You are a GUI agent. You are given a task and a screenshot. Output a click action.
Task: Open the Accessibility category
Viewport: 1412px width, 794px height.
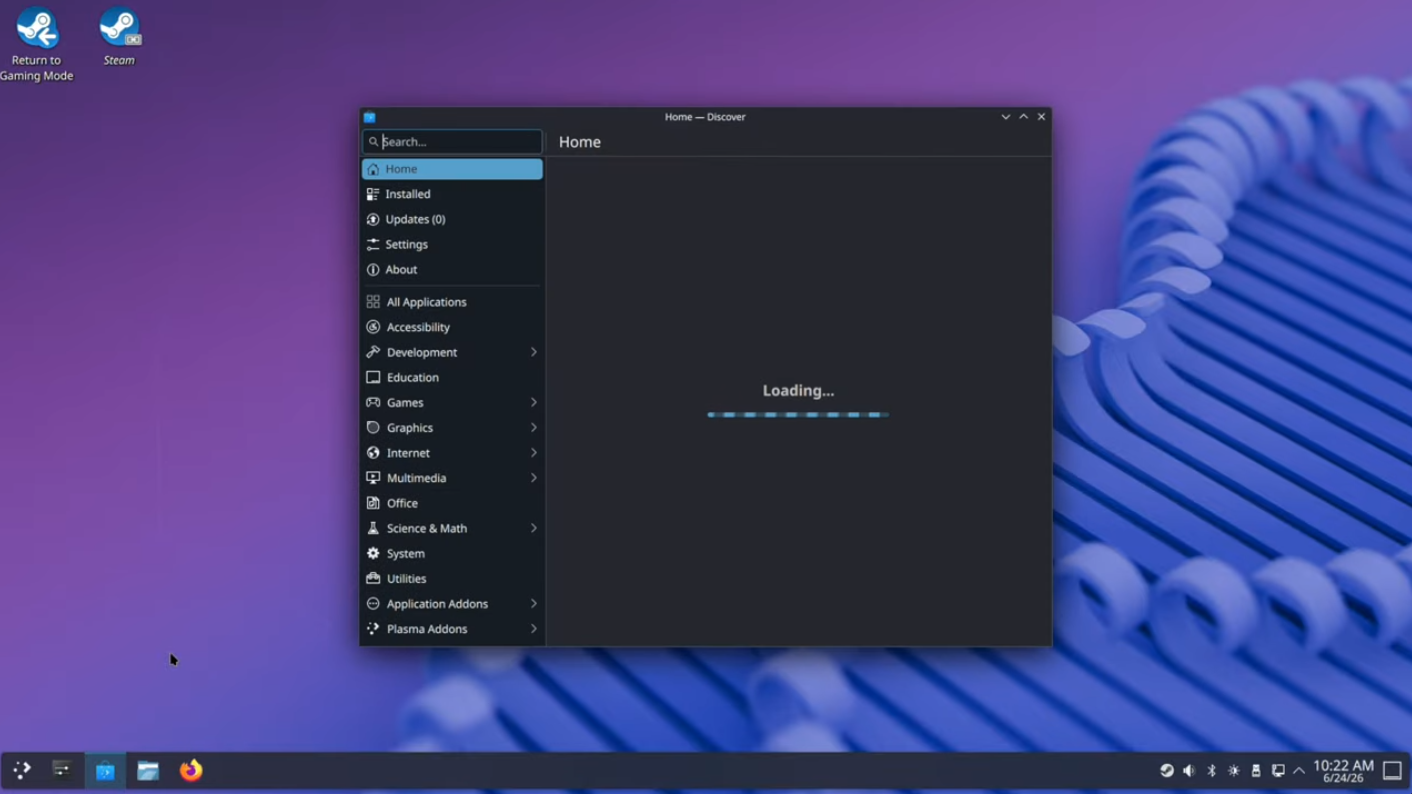click(452, 327)
